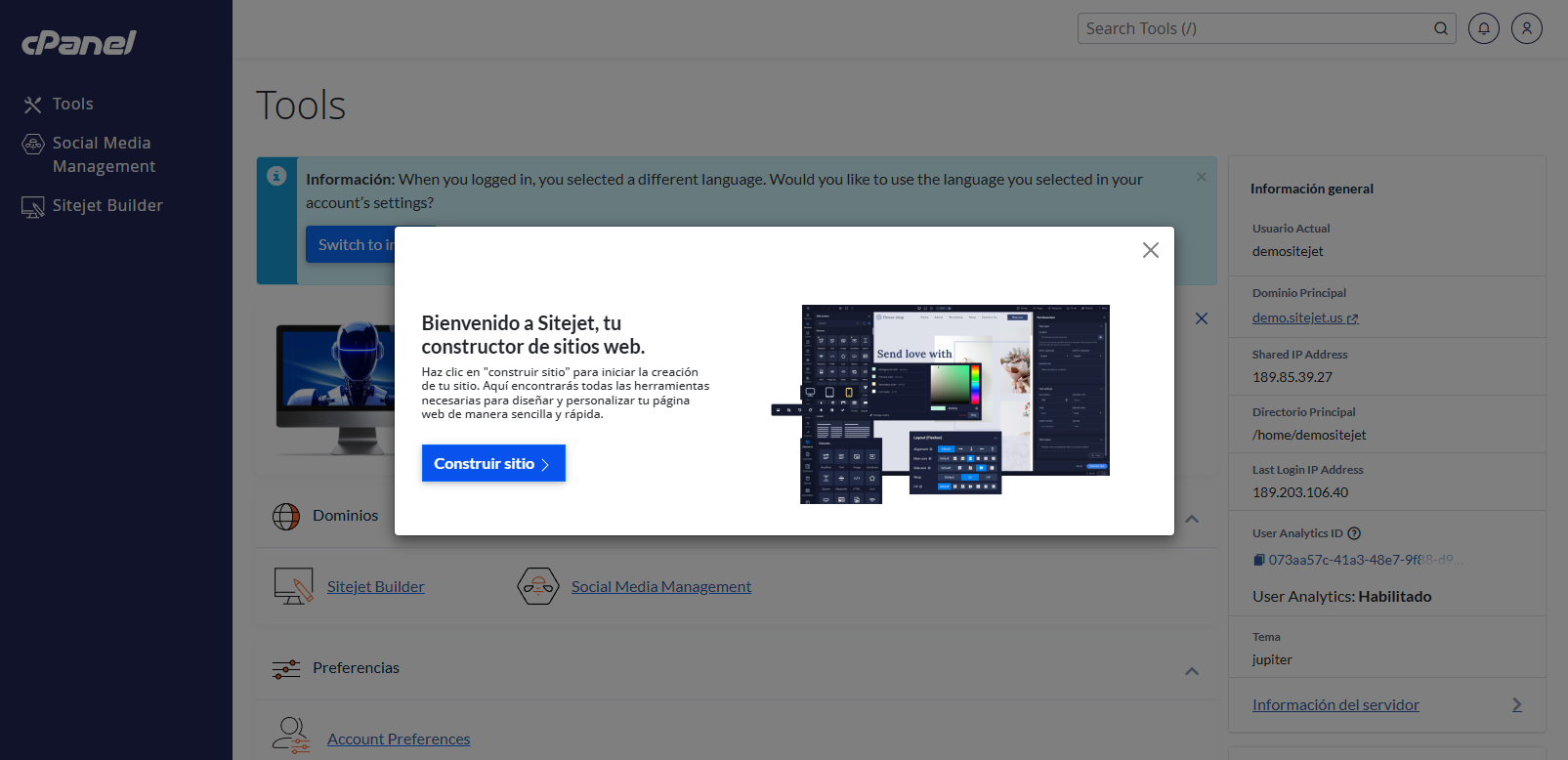Collapse the Dominios section chevron
This screenshot has height=760, width=1568.
(1192, 519)
